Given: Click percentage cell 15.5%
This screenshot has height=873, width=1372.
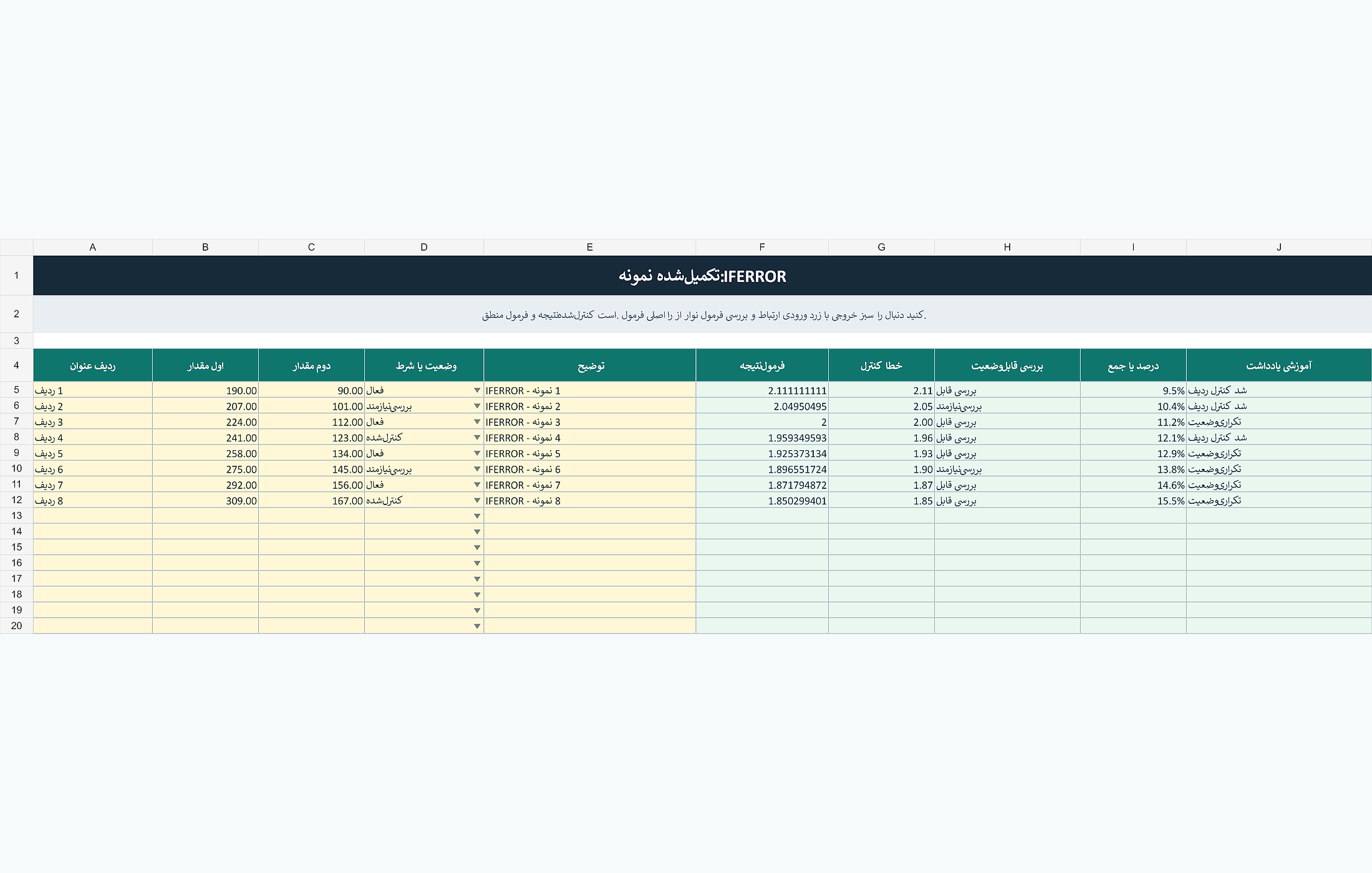Looking at the screenshot, I should pos(1133,501).
